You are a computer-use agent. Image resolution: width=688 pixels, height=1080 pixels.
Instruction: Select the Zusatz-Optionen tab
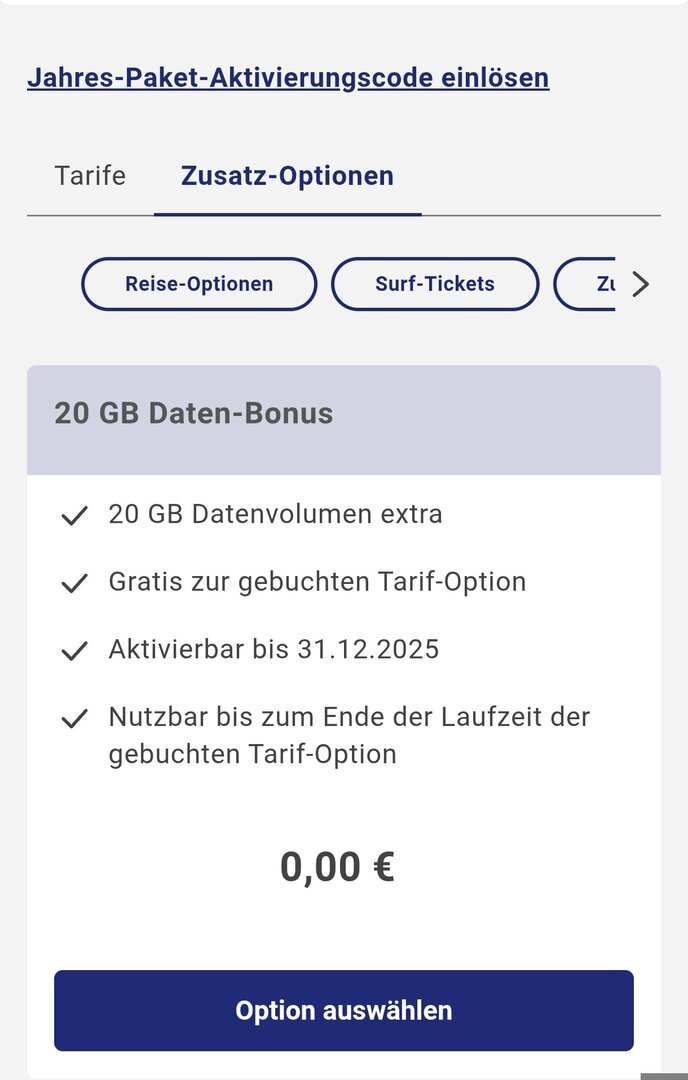[287, 176]
